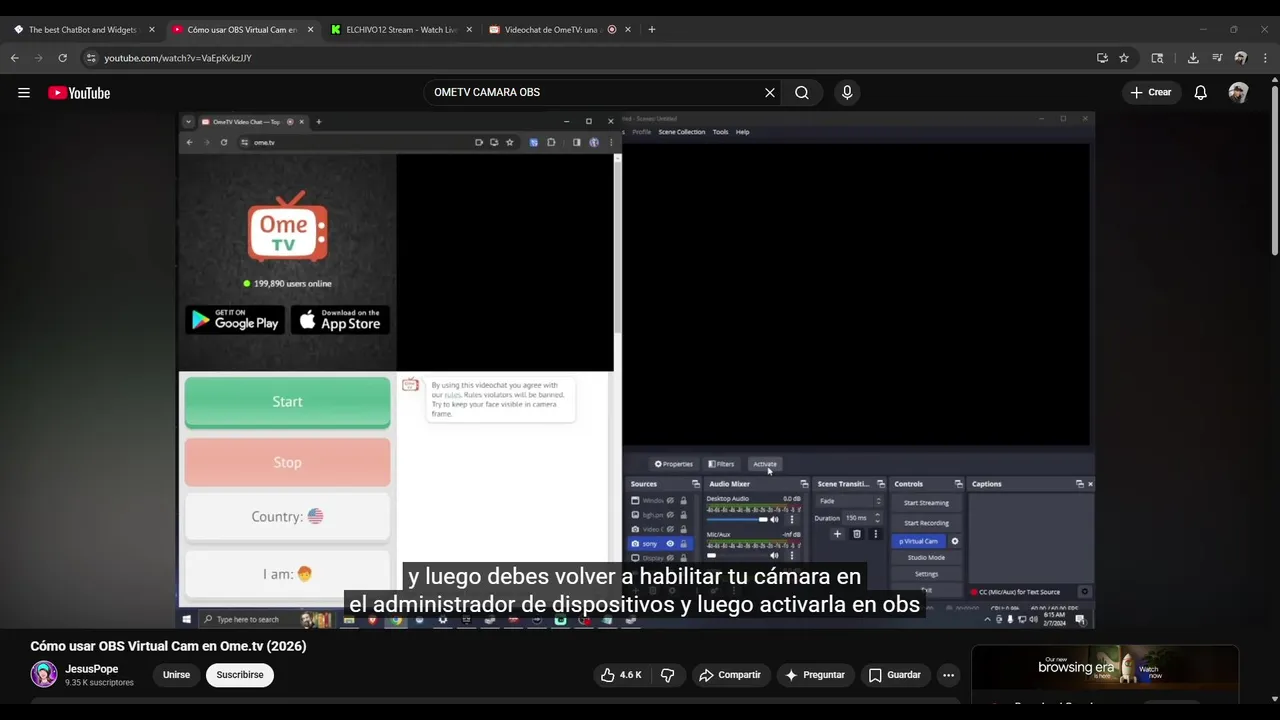Screen dimensions: 1280x720
Task: Click OmeTV green Start button
Action: 287,402
